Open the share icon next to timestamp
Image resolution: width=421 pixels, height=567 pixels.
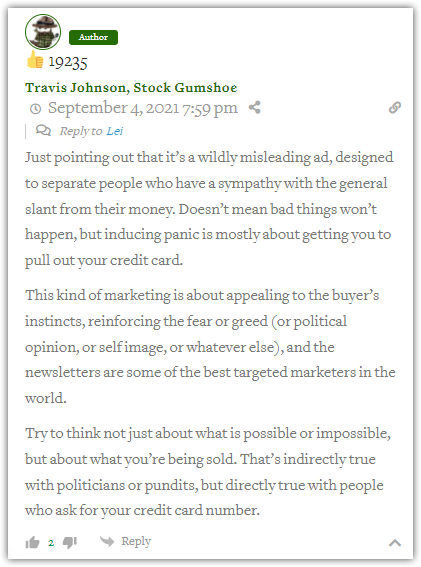click(255, 107)
